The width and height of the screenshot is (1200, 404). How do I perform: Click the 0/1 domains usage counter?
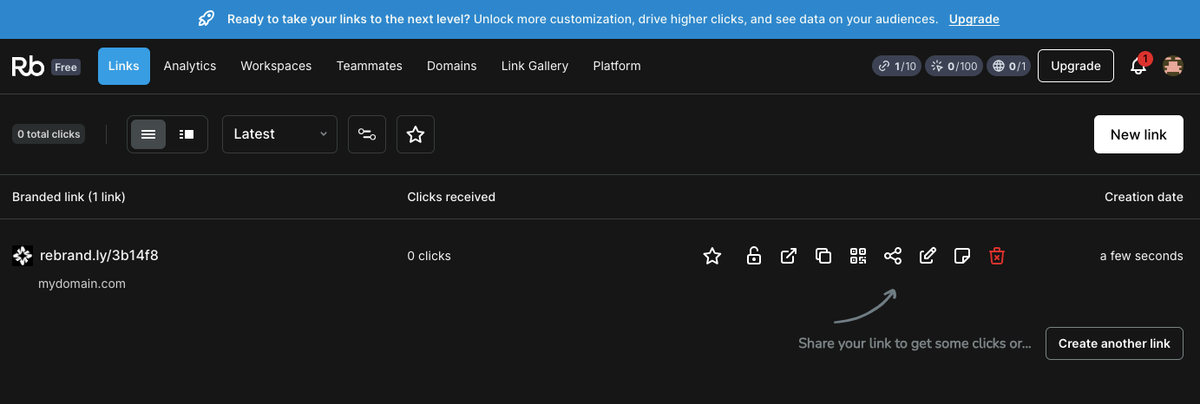(x=1008, y=66)
